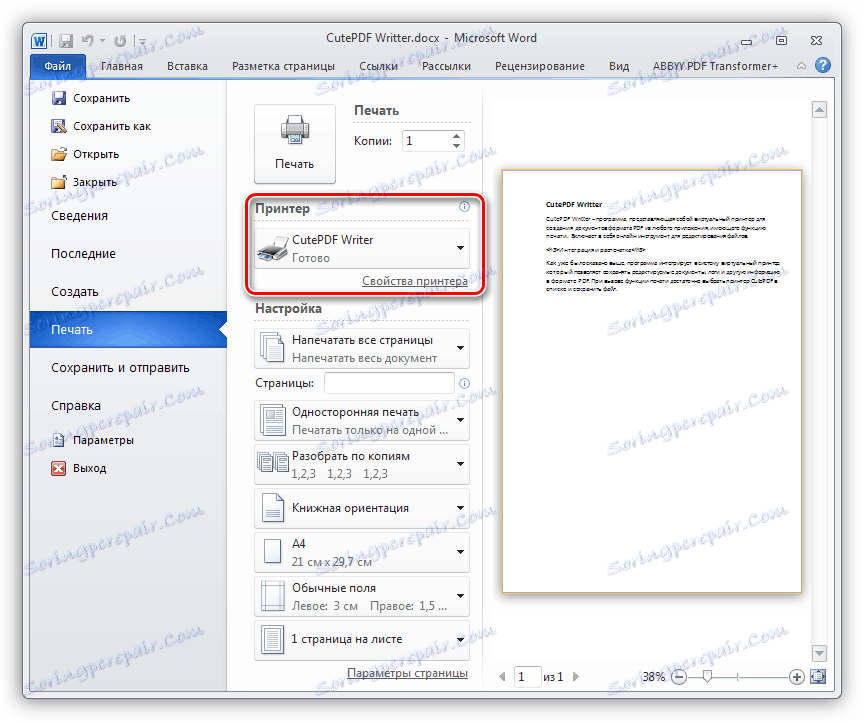The image size is (864, 721).
Task: Click the blue Help question mark icon
Action: click(x=823, y=66)
